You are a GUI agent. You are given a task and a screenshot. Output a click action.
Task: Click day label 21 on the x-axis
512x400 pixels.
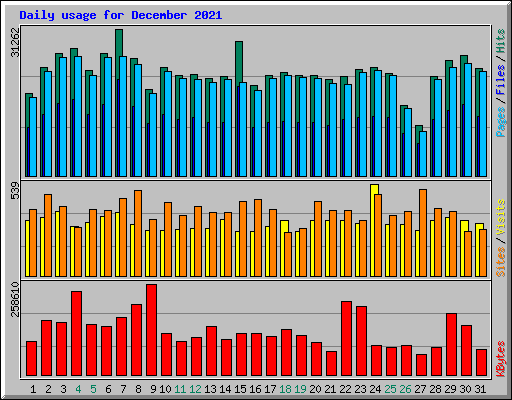(330, 389)
